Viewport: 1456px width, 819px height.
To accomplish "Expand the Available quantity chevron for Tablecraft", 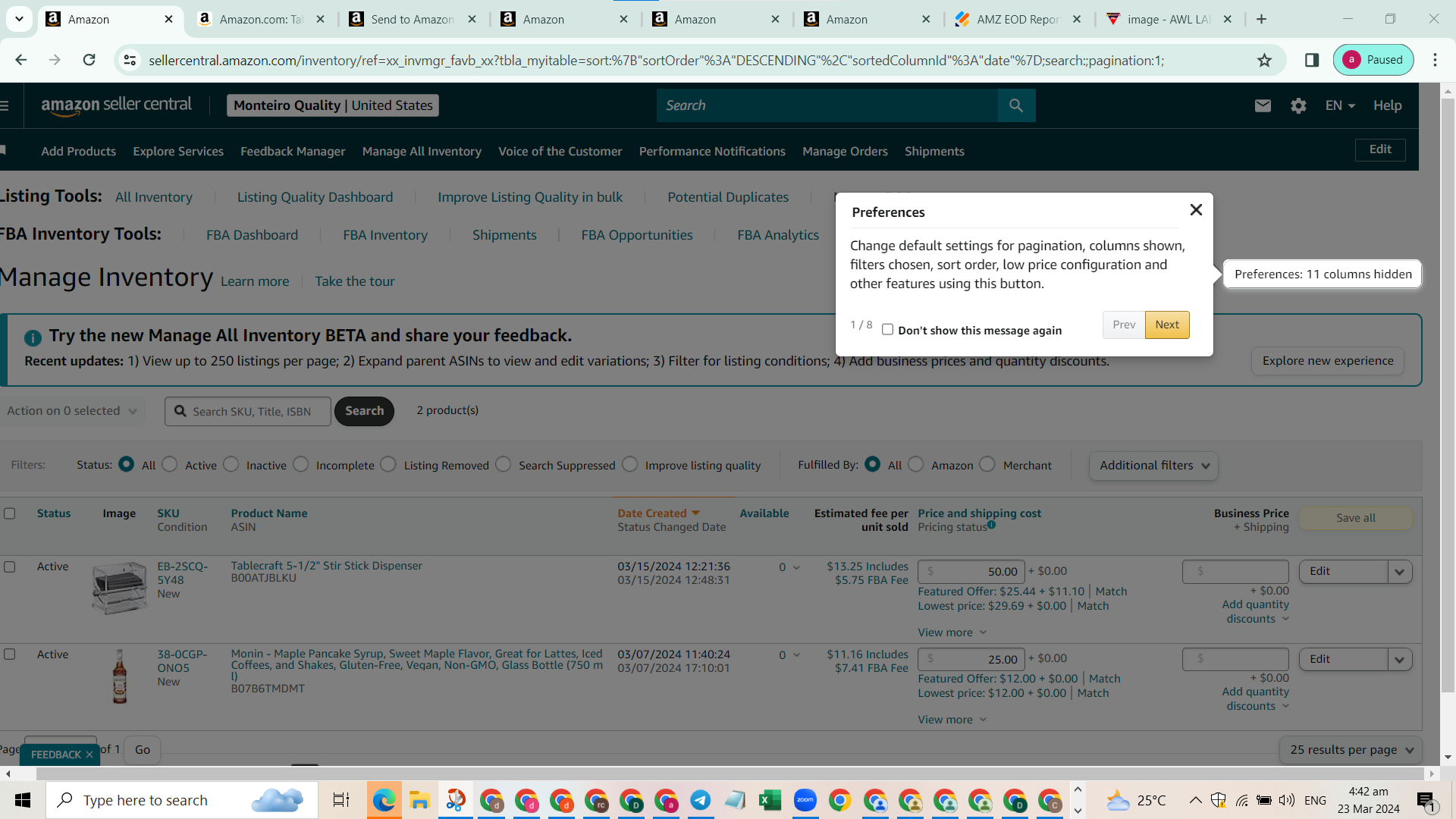I will click(x=796, y=567).
